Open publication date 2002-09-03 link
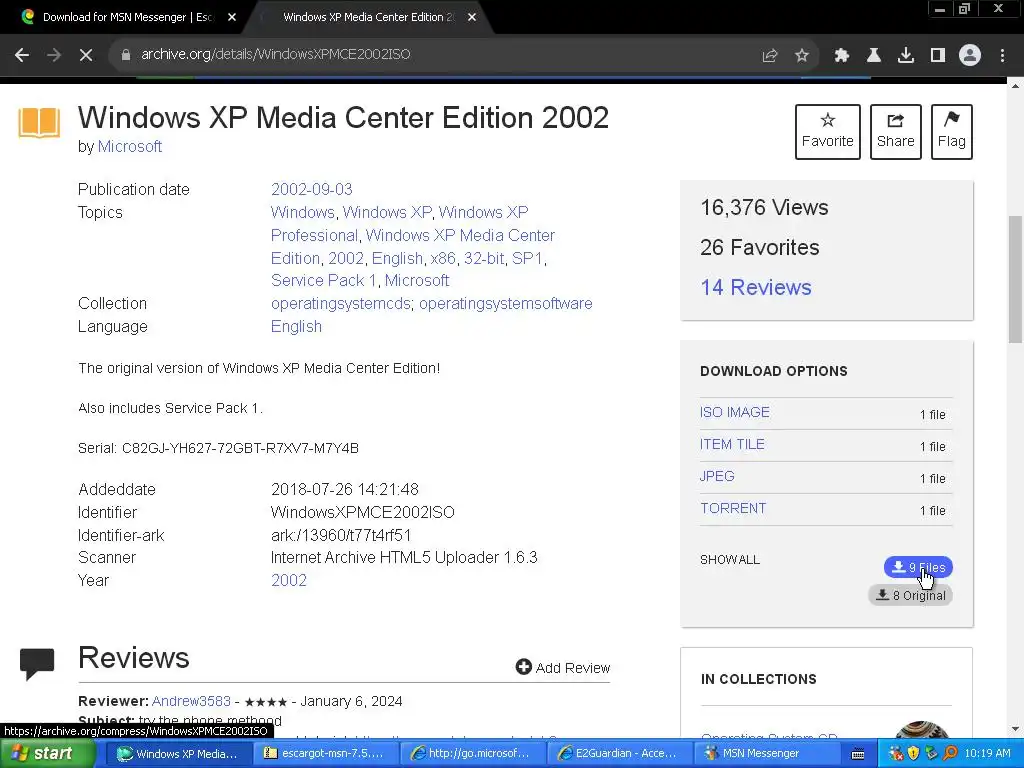1024x768 pixels. click(x=312, y=189)
